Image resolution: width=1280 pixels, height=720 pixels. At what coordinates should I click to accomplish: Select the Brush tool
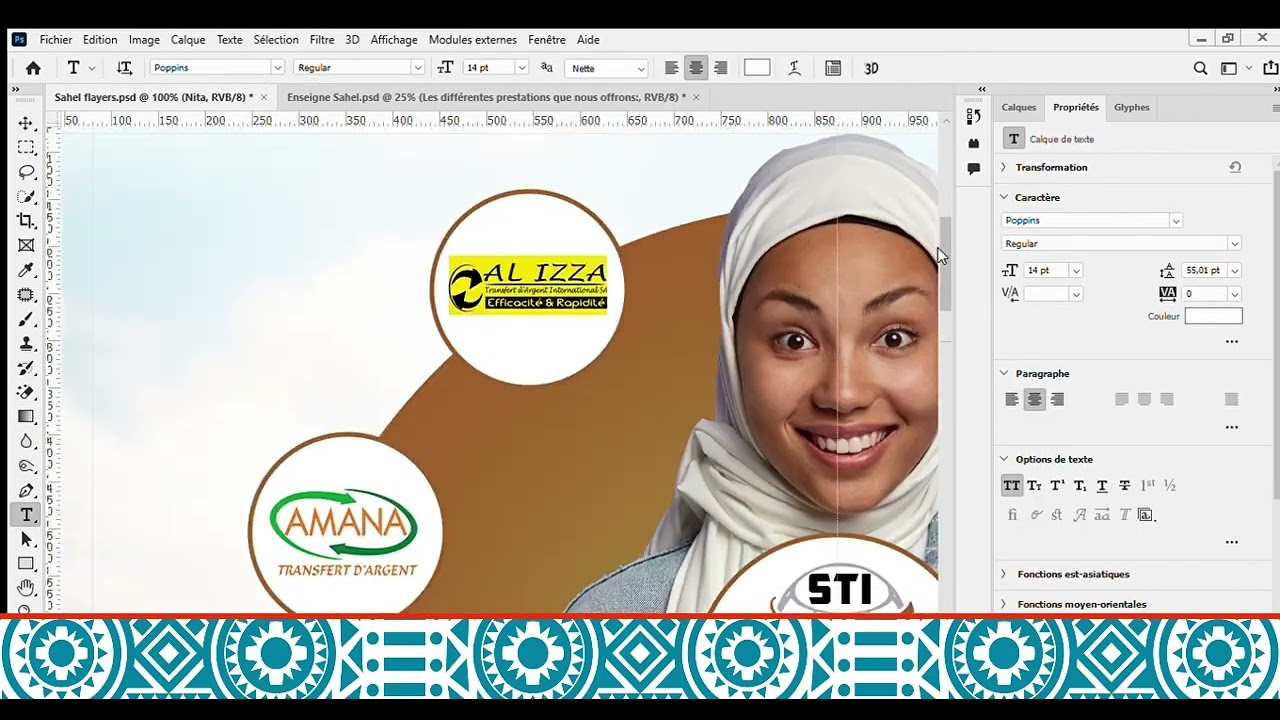26,319
